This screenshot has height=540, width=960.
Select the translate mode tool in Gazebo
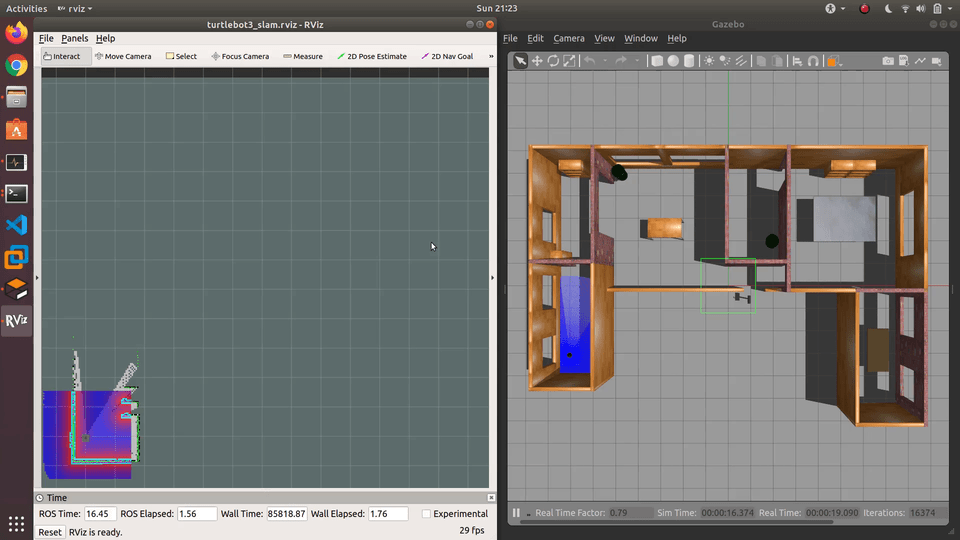(537, 61)
